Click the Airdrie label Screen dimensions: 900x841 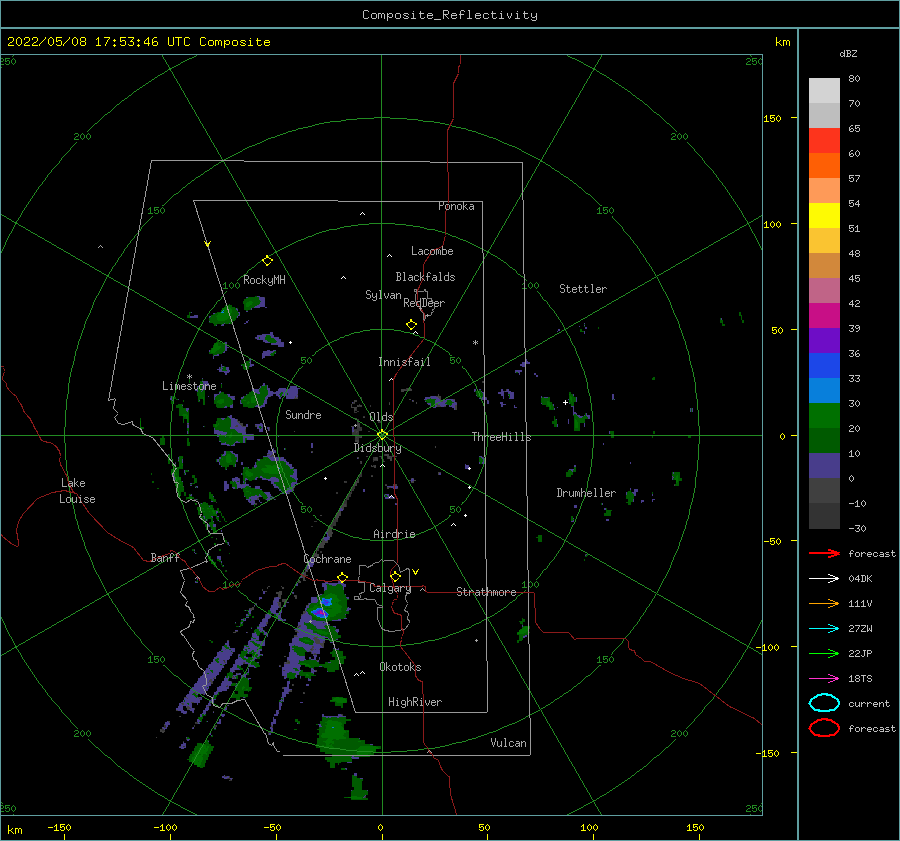[394, 534]
